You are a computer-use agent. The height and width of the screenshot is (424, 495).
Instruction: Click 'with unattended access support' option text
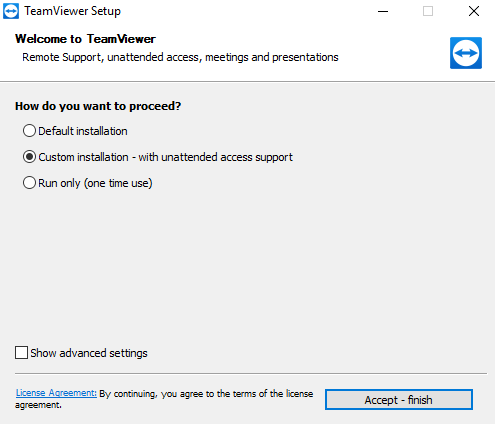215,157
